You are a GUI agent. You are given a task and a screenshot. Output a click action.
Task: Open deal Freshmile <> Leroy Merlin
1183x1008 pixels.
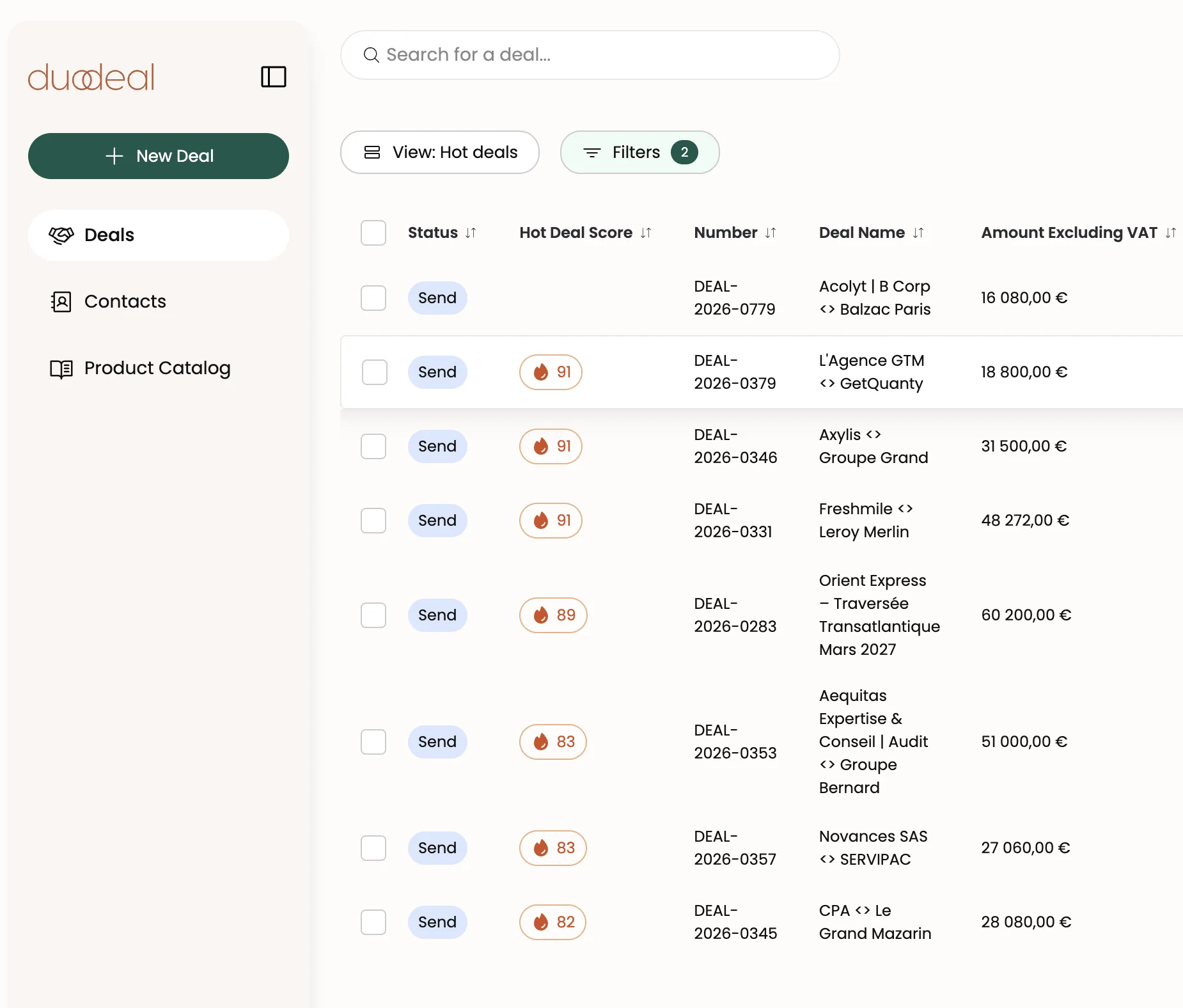pos(866,521)
